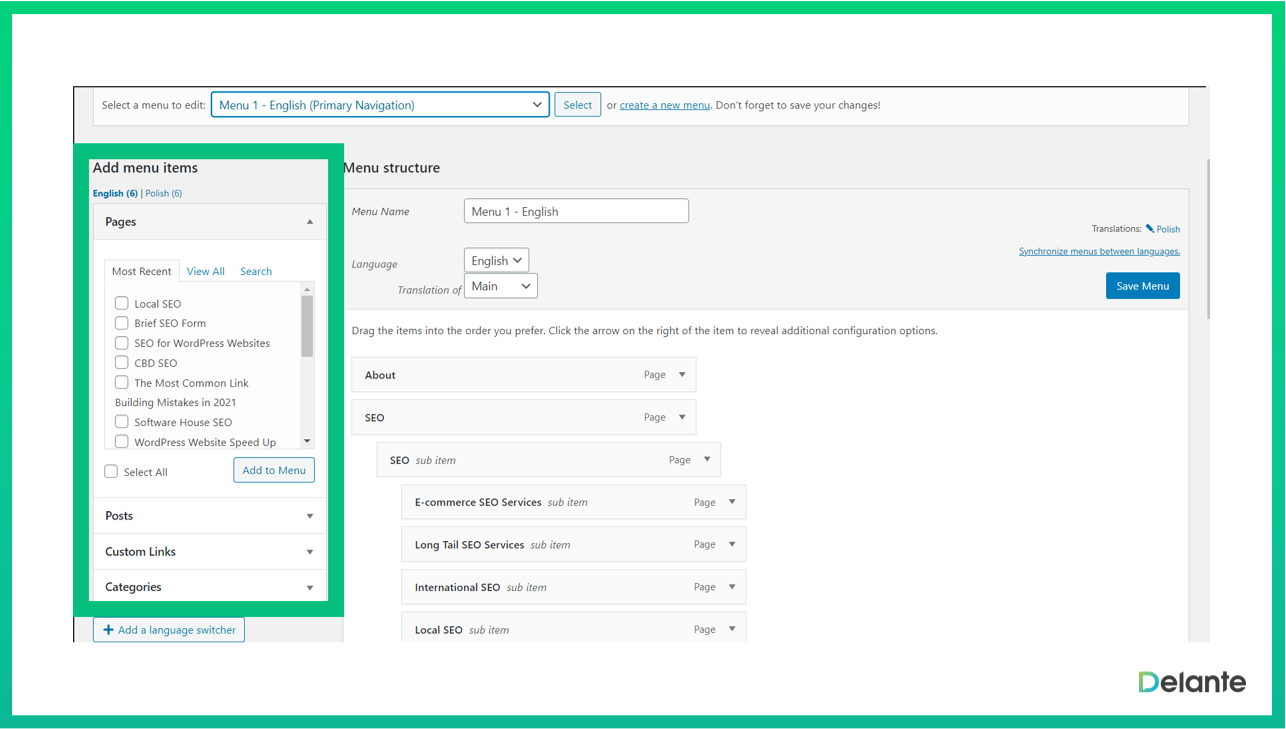
Task: Open the Language dropdown
Action: (496, 261)
